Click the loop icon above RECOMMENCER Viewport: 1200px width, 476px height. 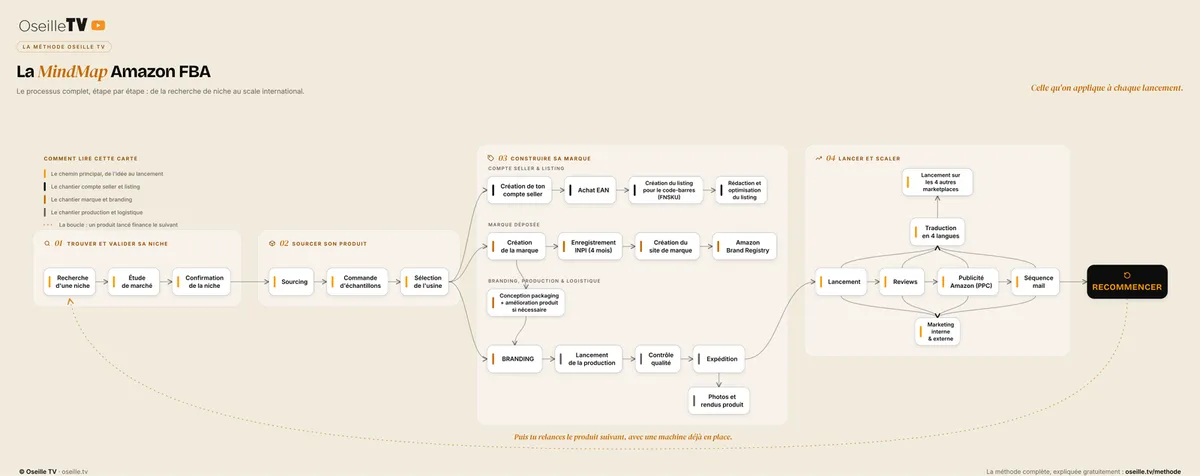click(1127, 275)
